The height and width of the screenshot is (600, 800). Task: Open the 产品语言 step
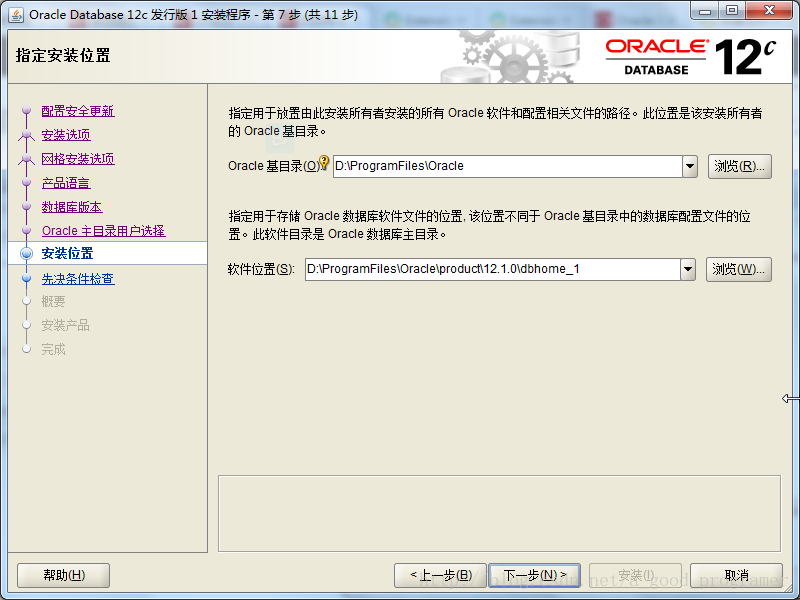(x=66, y=183)
